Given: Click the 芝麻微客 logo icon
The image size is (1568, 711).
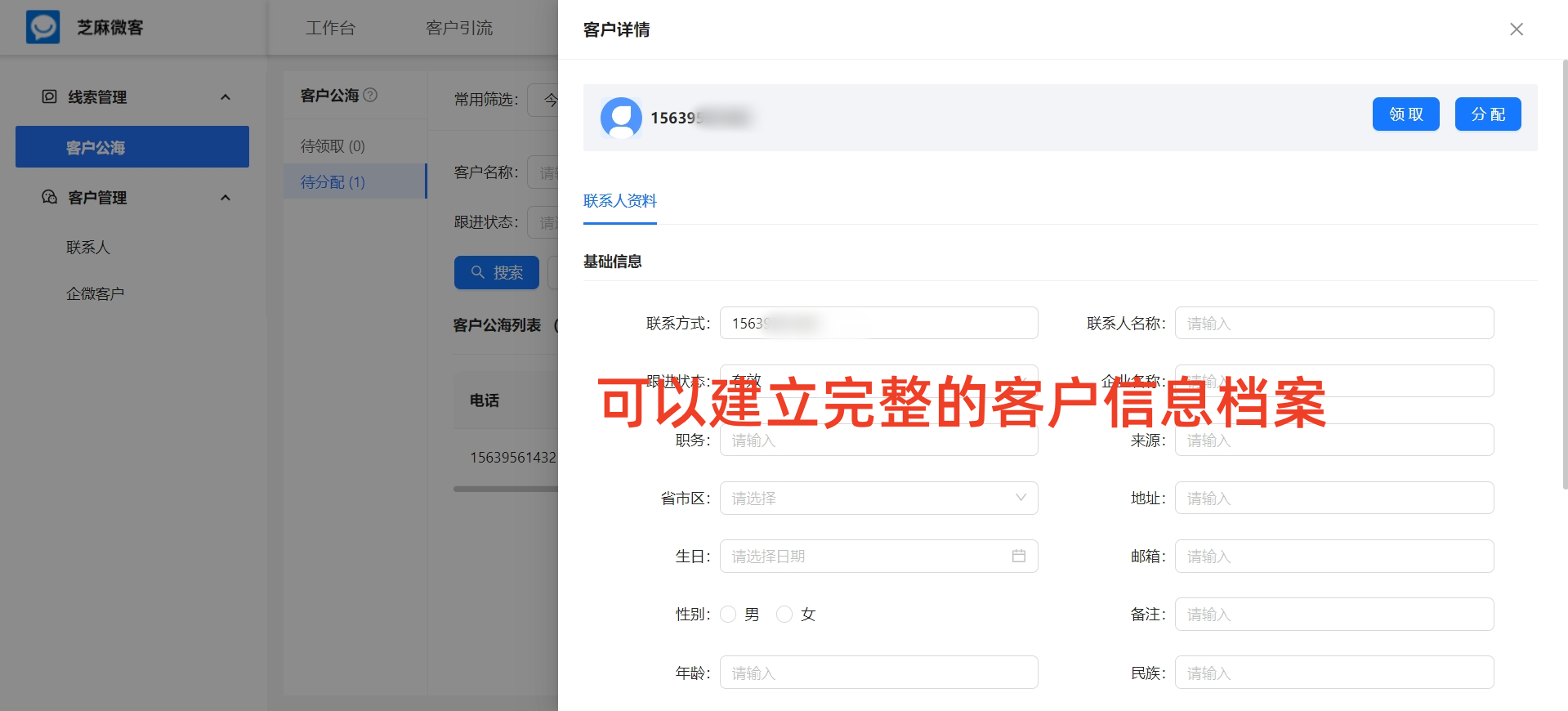Looking at the screenshot, I should [42, 27].
